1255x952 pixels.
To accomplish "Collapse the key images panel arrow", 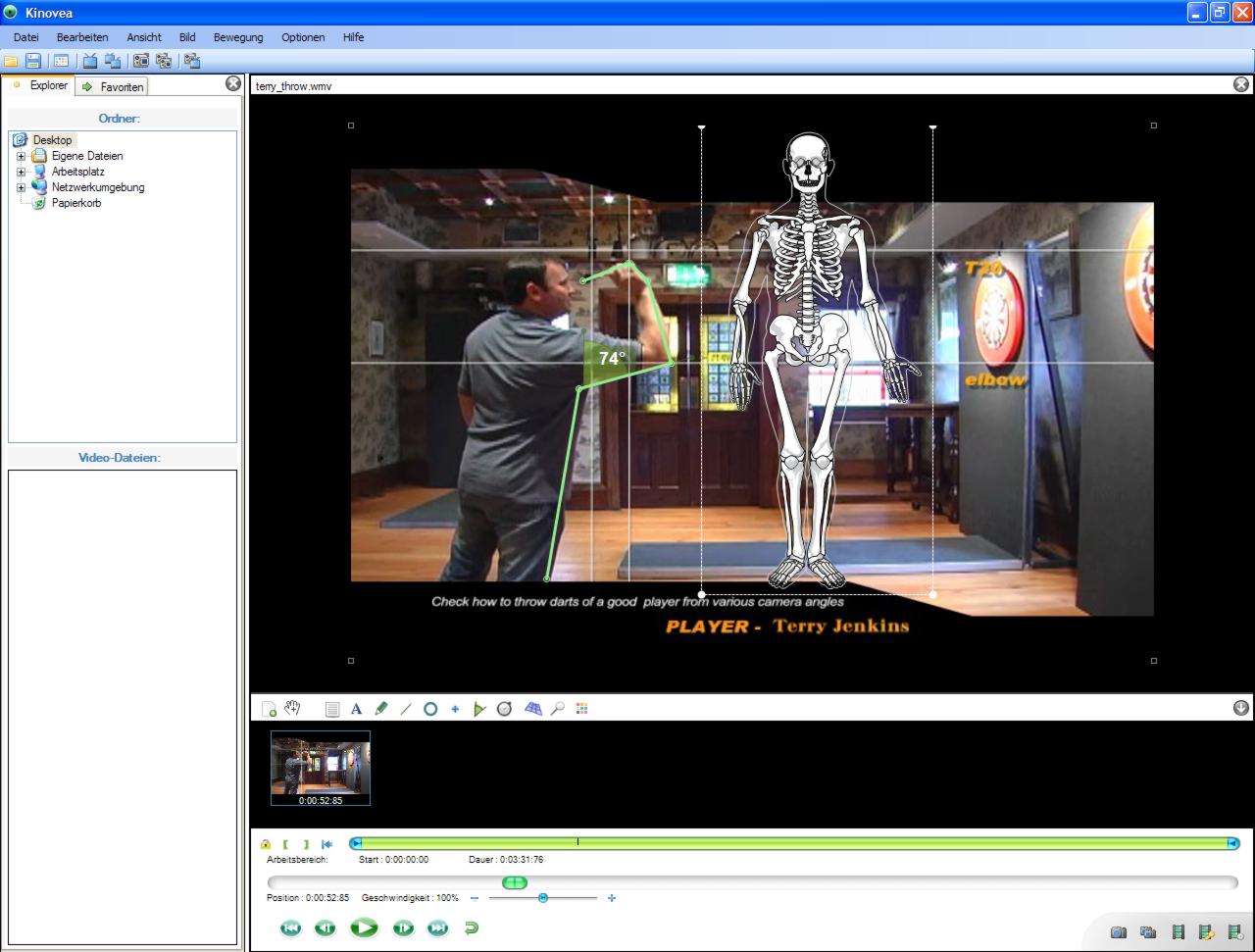I will (1241, 708).
